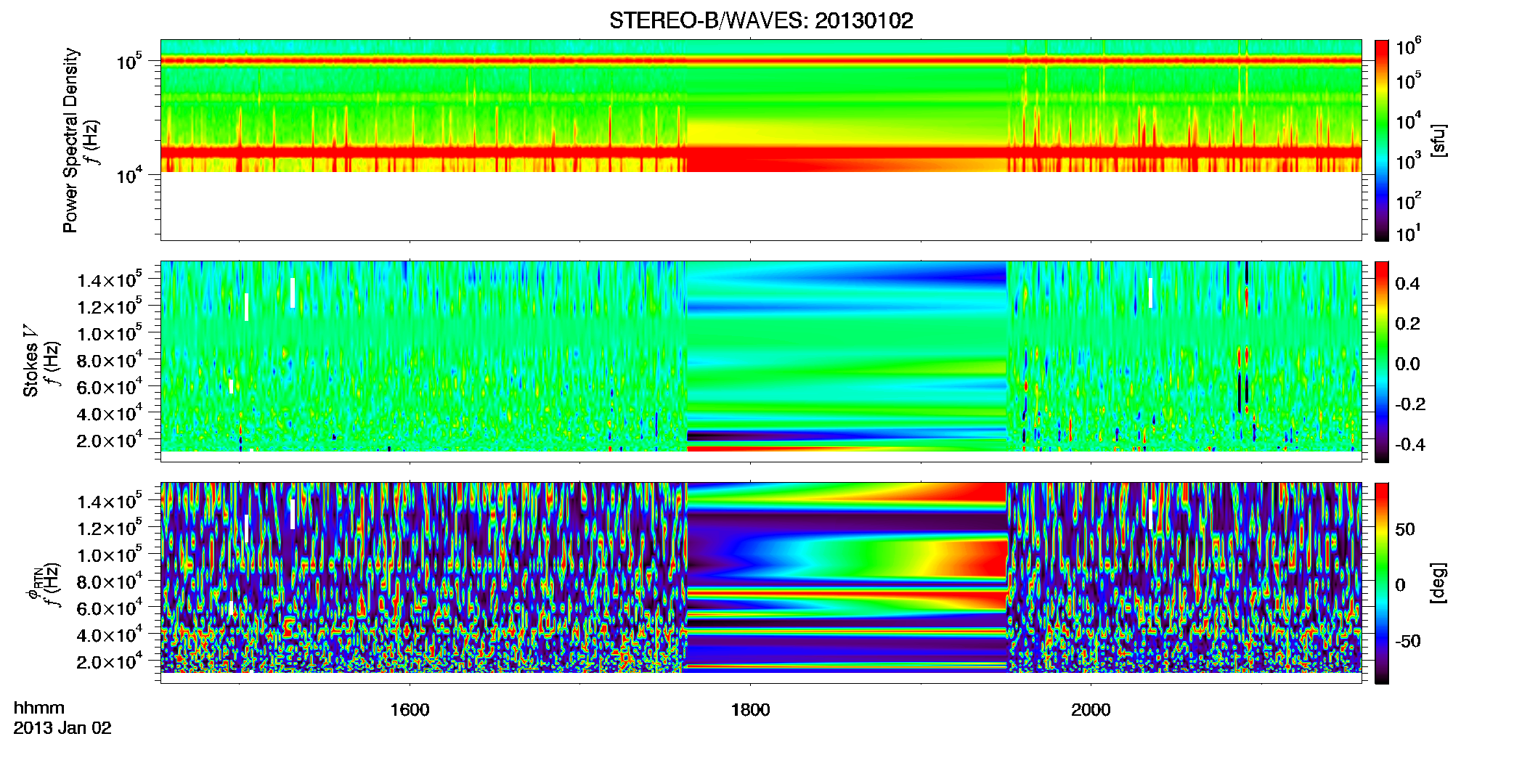
Task: Click the phi RTN spectrogram panel
Action: point(761,583)
